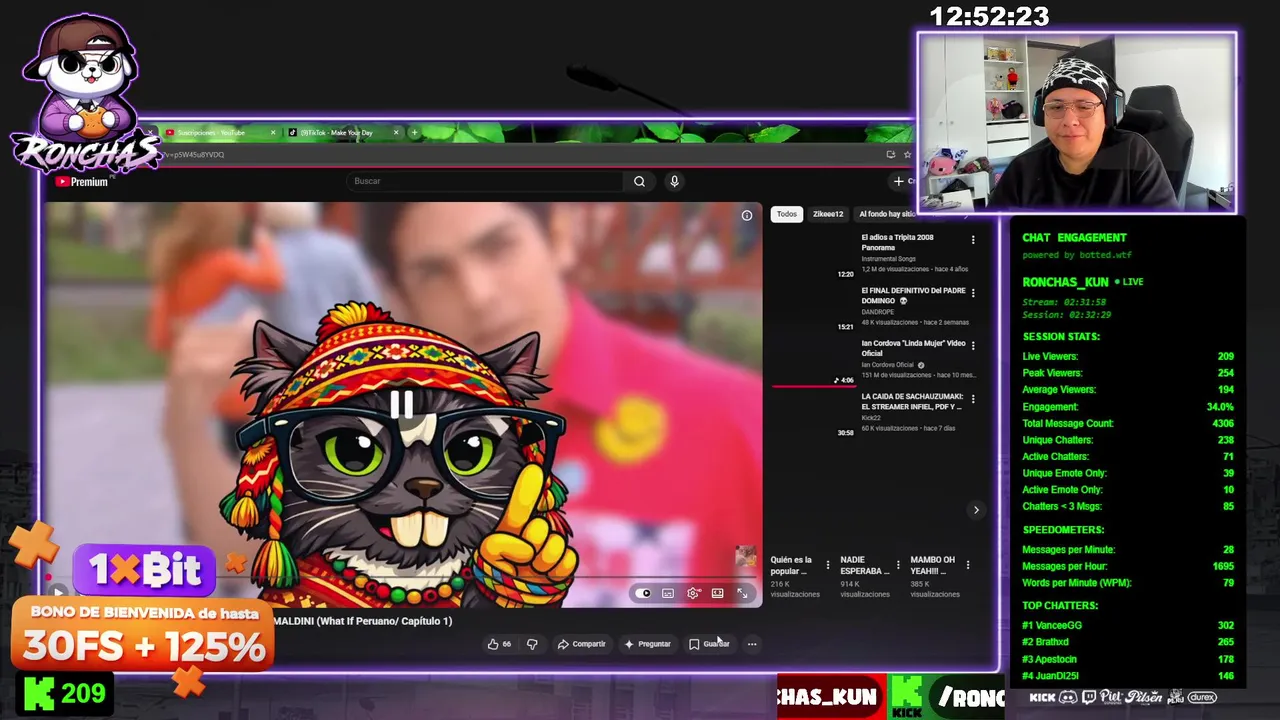The width and height of the screenshot is (1280, 720).
Task: Open options menu for El FINAL DEFINITIVO video
Action: [x=972, y=293]
